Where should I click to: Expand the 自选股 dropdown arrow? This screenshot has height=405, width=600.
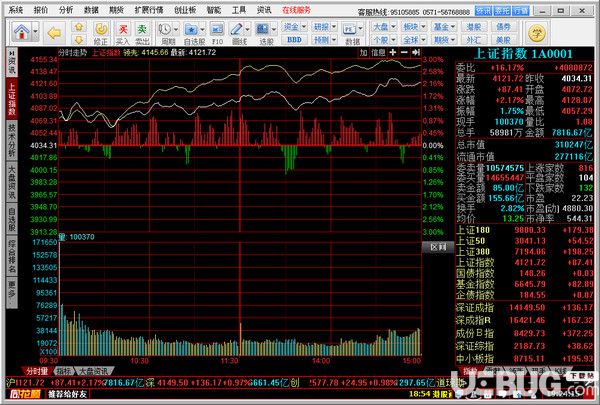[202, 29]
